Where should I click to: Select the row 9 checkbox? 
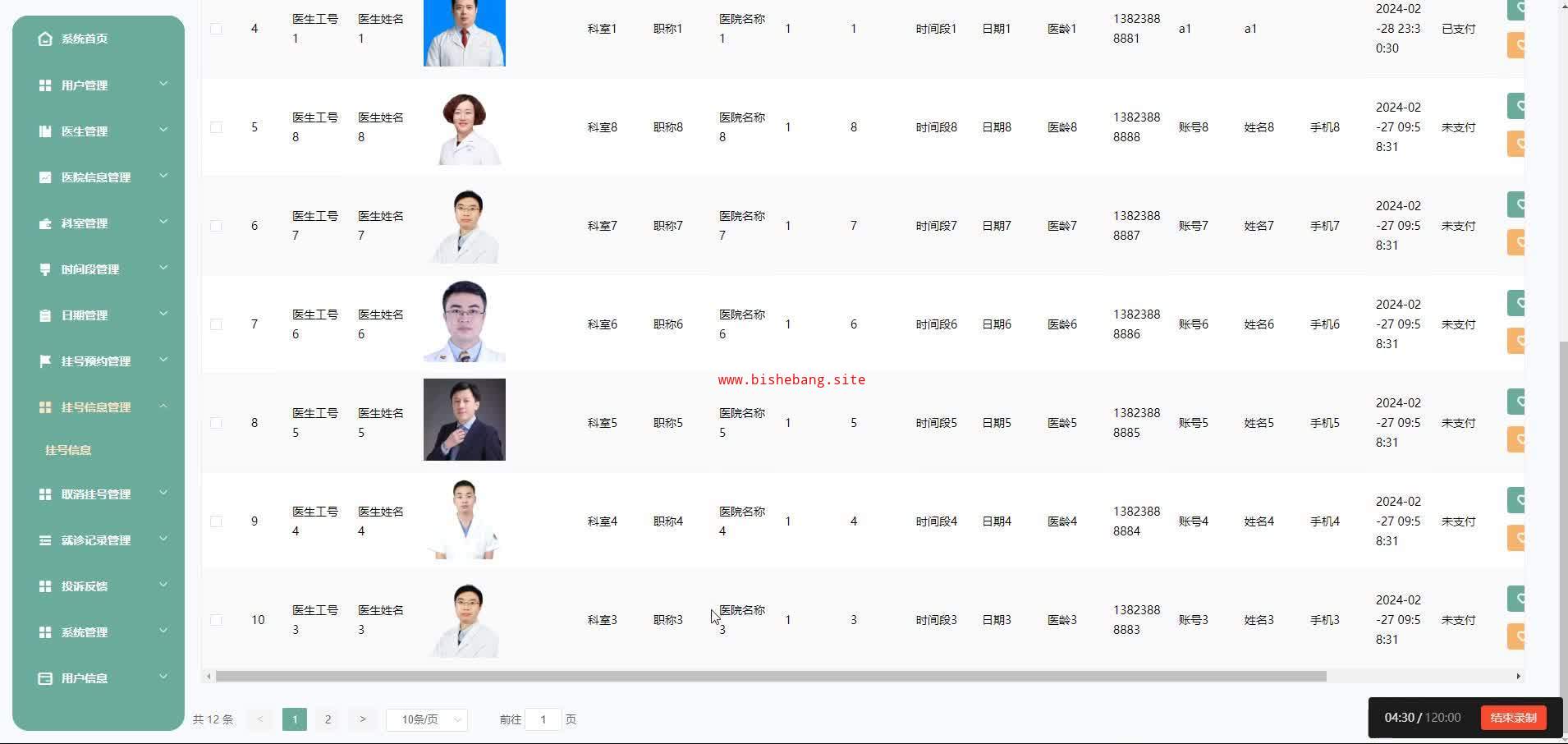pos(216,521)
